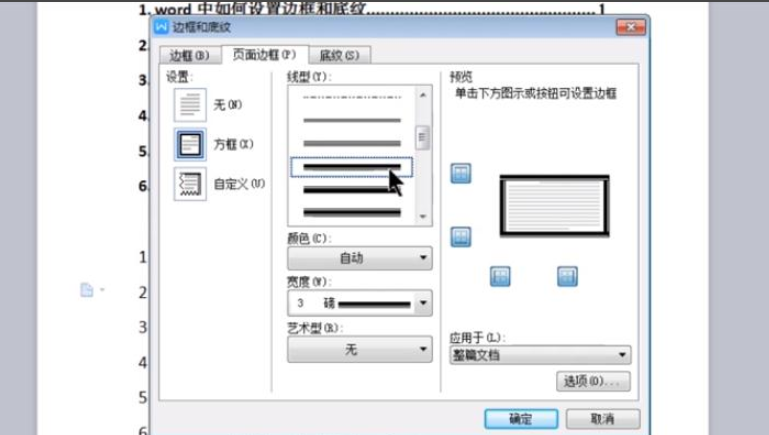
Task: Confirm with the 确定 button
Action: (x=521, y=419)
